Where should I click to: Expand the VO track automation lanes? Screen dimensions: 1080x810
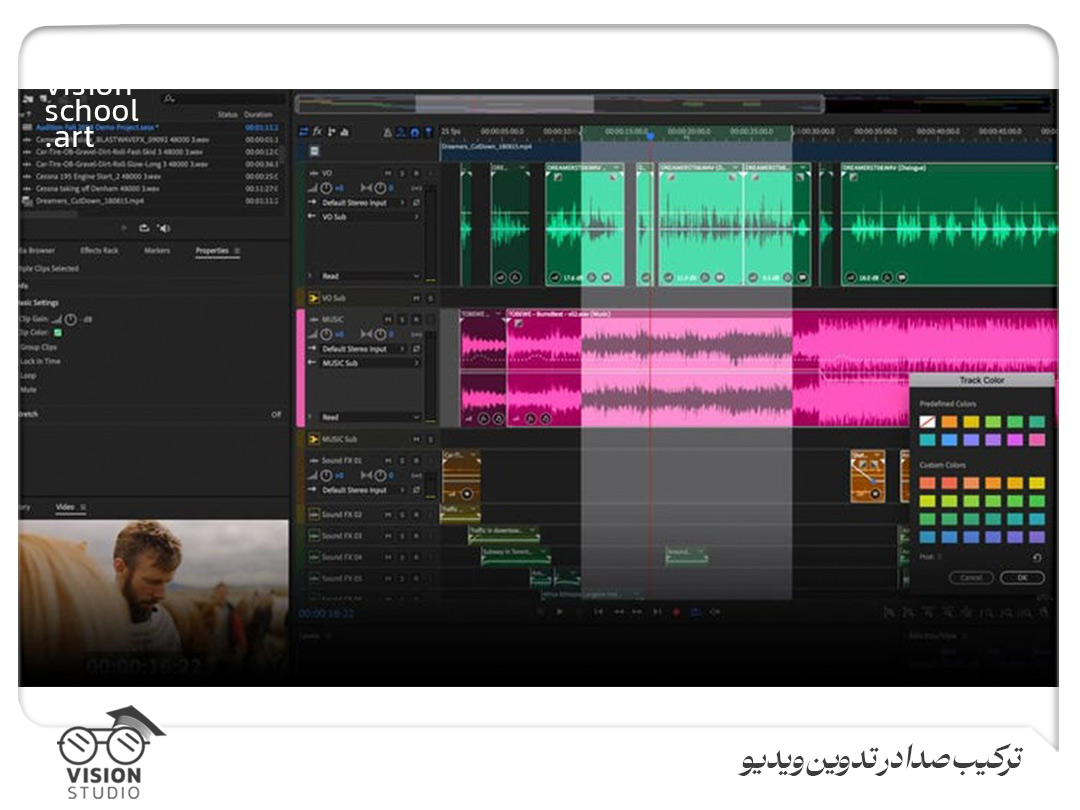coord(311,276)
